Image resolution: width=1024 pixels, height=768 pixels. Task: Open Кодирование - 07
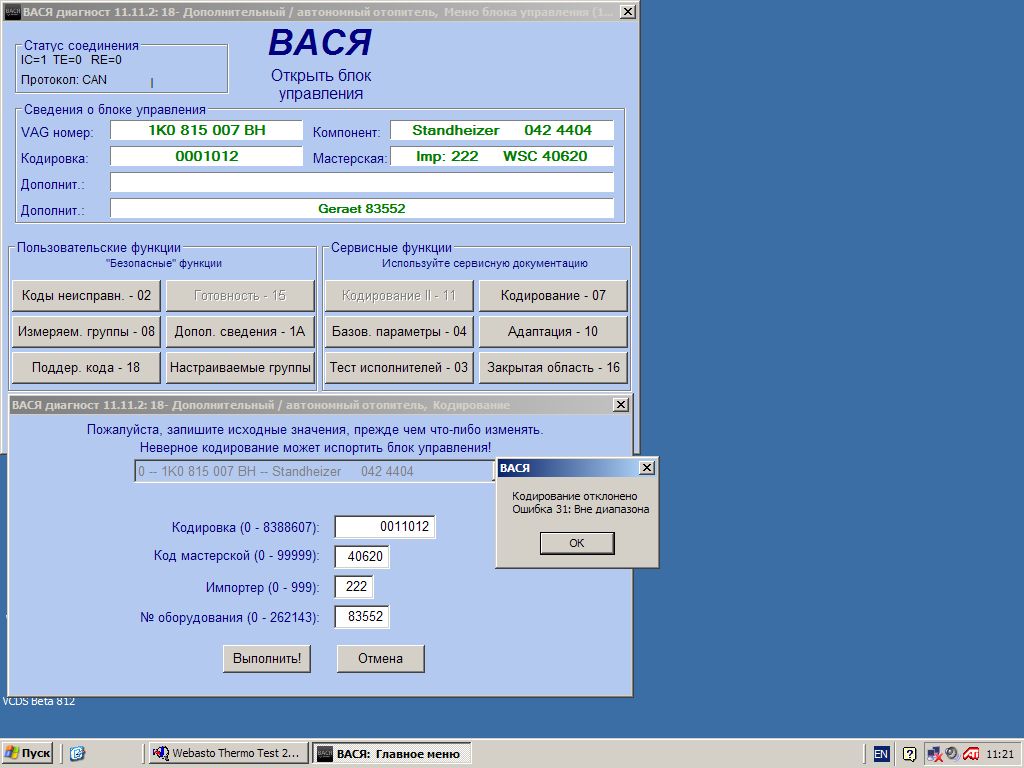click(553, 295)
